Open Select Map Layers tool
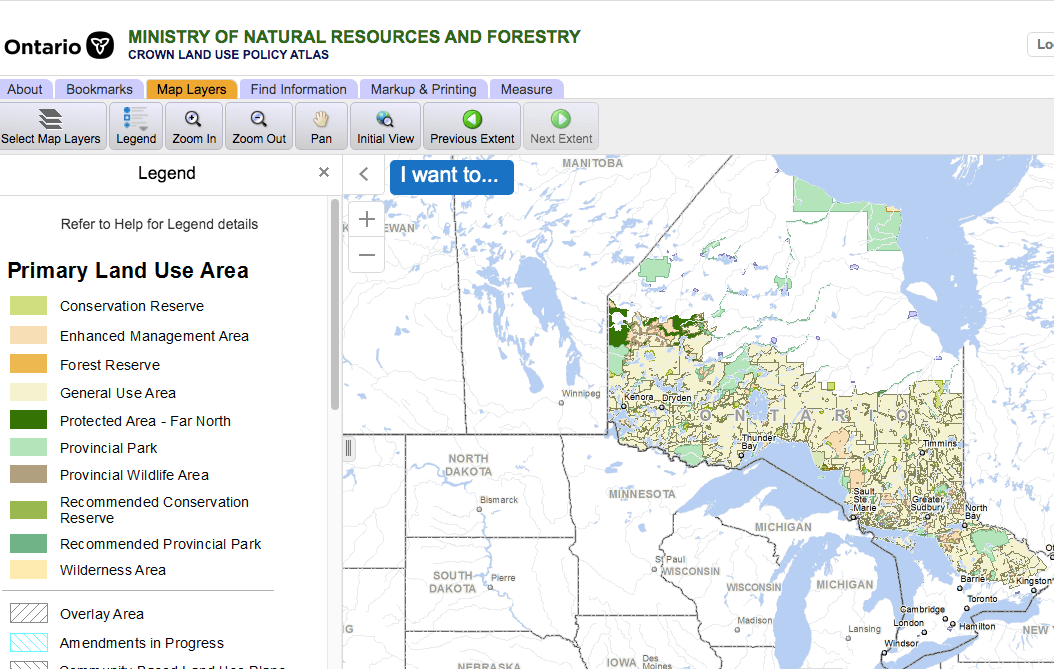The width and height of the screenshot is (1054, 669). click(x=51, y=126)
